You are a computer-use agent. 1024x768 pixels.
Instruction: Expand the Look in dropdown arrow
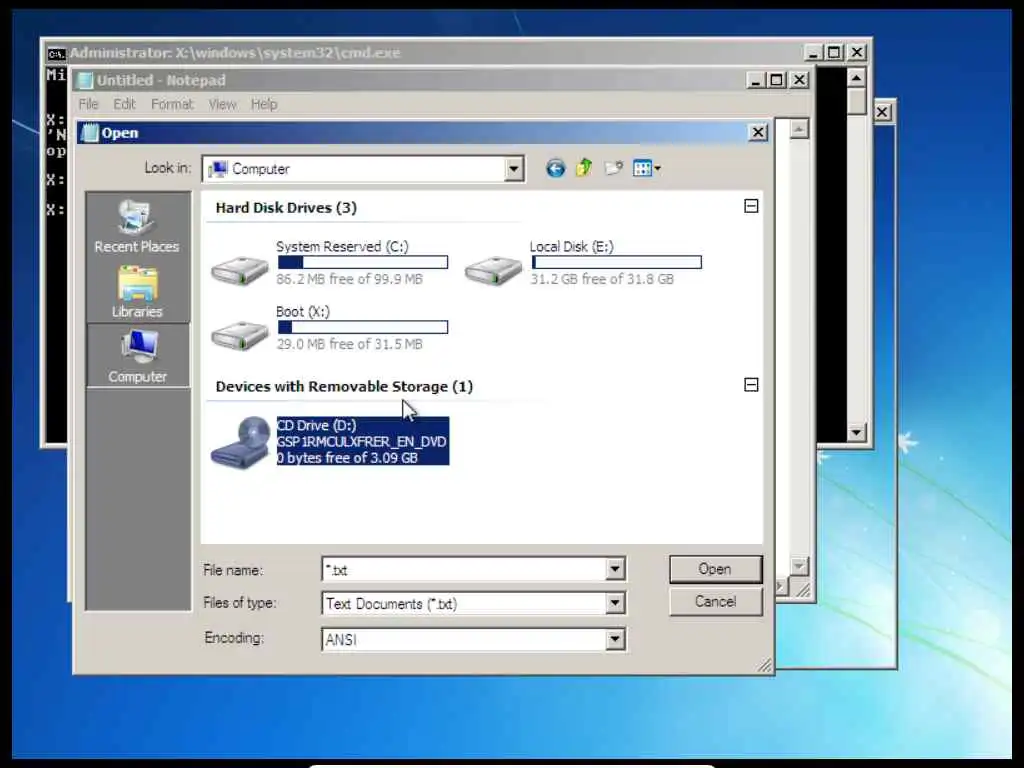(514, 169)
